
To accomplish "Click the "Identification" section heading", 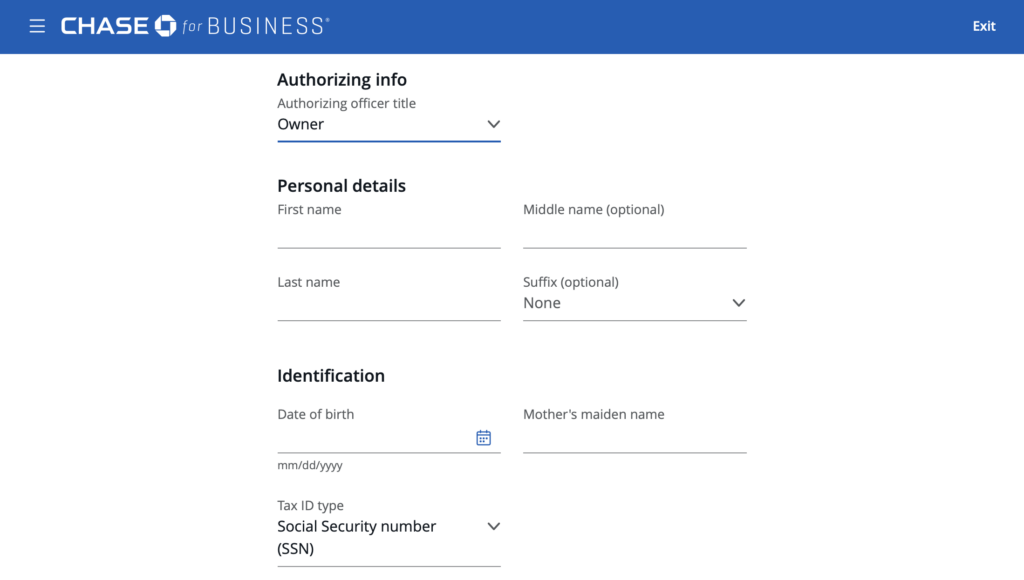I will tap(331, 376).
